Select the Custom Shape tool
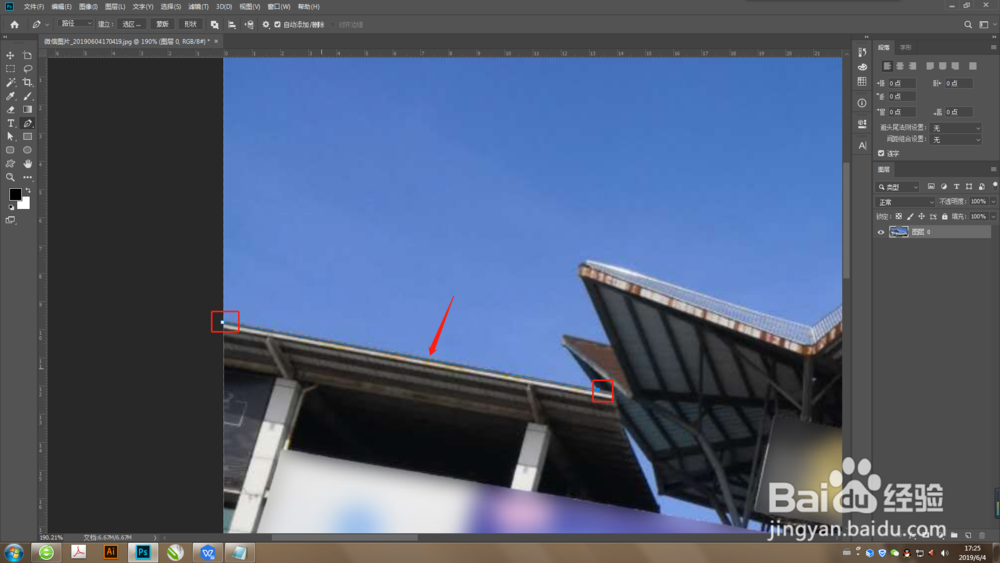Screen dimensions: 1000x563 point(10,164)
